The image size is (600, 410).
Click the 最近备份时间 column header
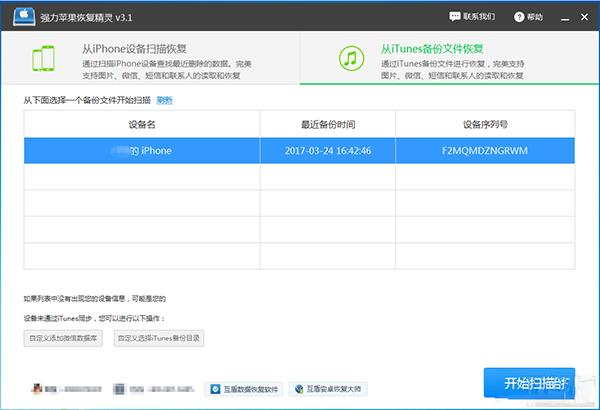coord(328,124)
